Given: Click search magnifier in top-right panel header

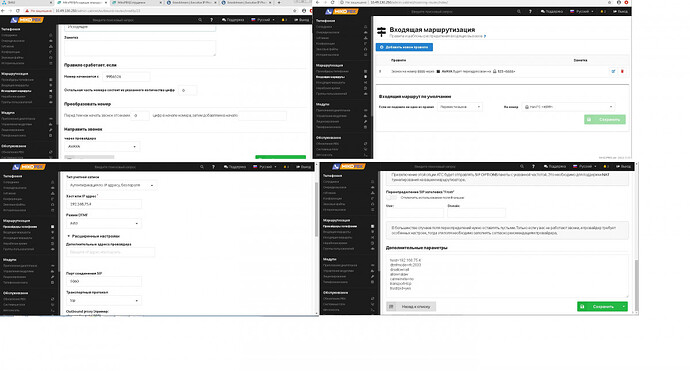Looking at the screenshot, I should click(x=519, y=11).
